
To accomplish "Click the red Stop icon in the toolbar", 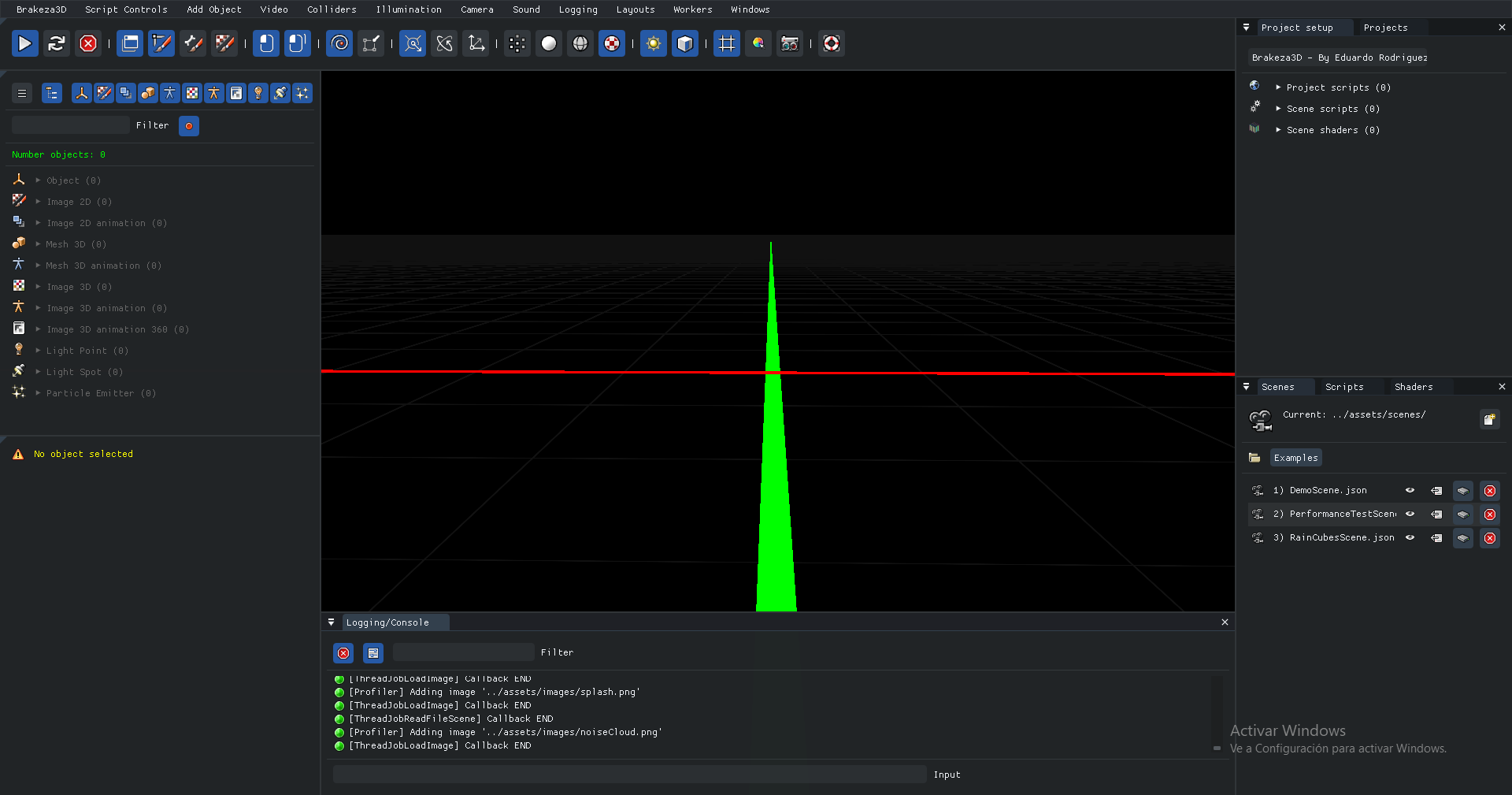I will (87, 43).
